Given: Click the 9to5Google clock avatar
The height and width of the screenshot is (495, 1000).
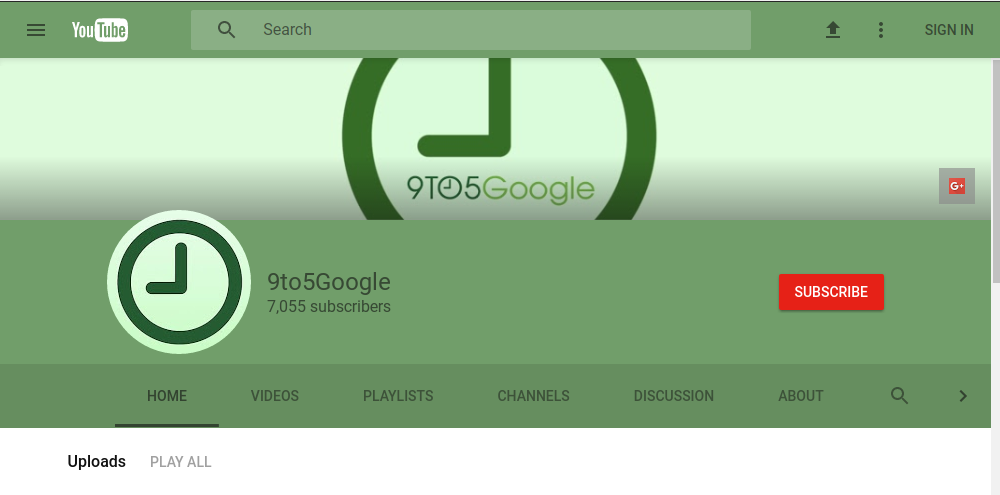Looking at the screenshot, I should 180,282.
